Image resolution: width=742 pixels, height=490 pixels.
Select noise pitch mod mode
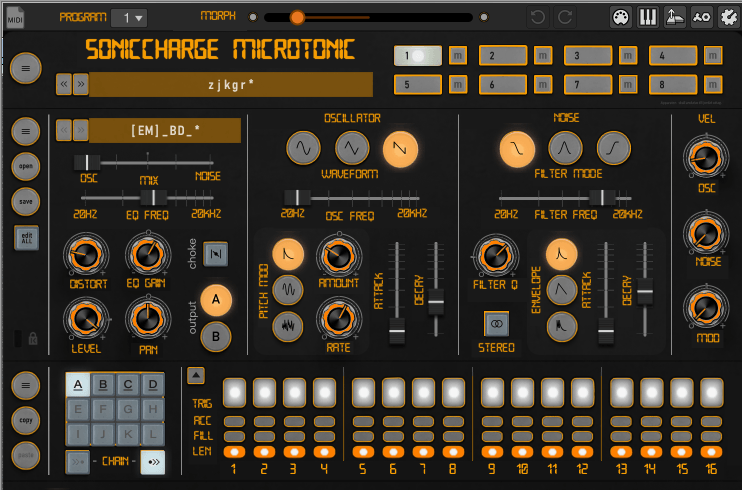288,326
